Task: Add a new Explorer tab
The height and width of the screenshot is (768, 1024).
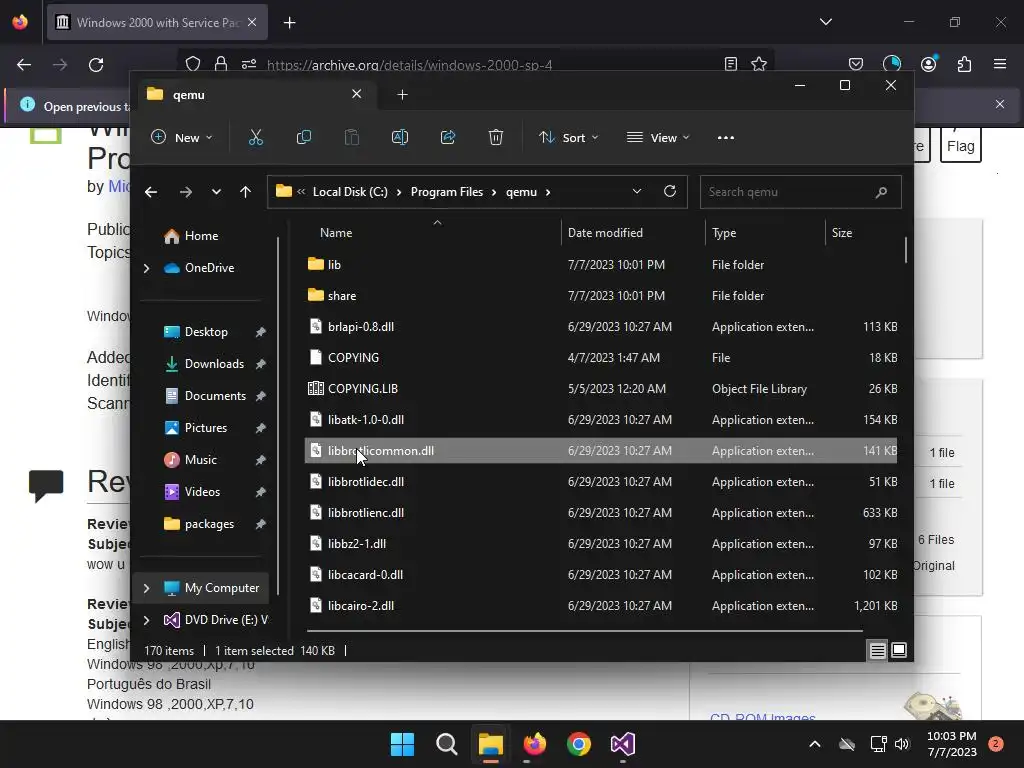Action: click(x=402, y=95)
